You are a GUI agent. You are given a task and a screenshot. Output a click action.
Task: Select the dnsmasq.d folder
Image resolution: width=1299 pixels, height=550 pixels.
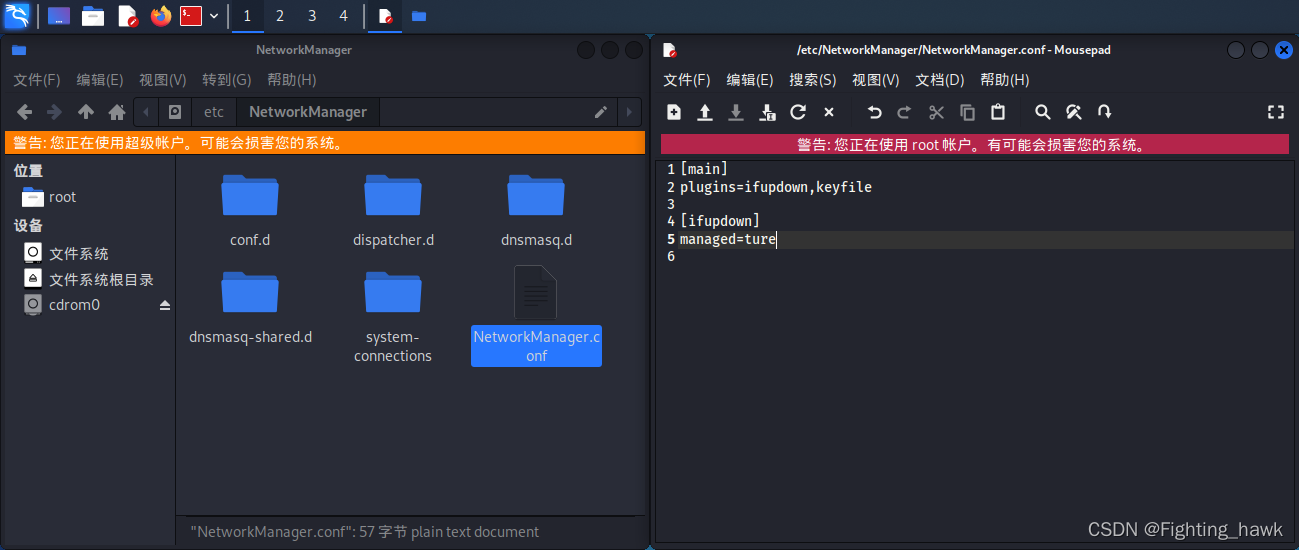click(x=536, y=210)
